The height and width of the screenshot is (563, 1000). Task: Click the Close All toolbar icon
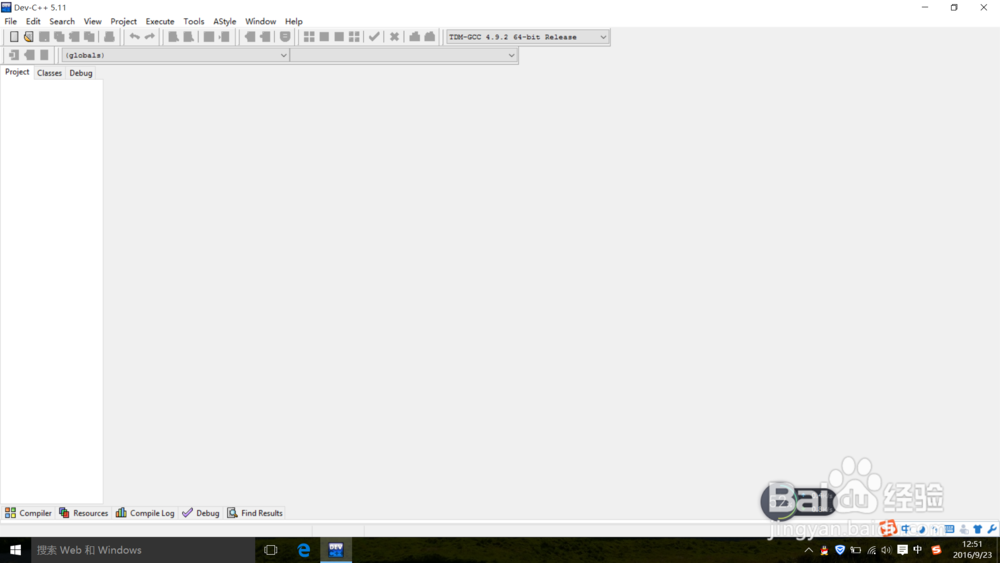[90, 37]
